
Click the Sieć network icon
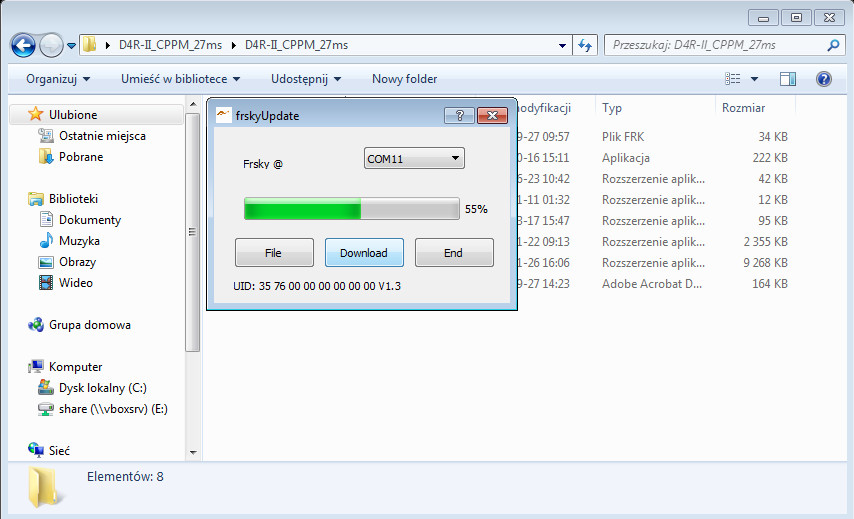coord(36,450)
